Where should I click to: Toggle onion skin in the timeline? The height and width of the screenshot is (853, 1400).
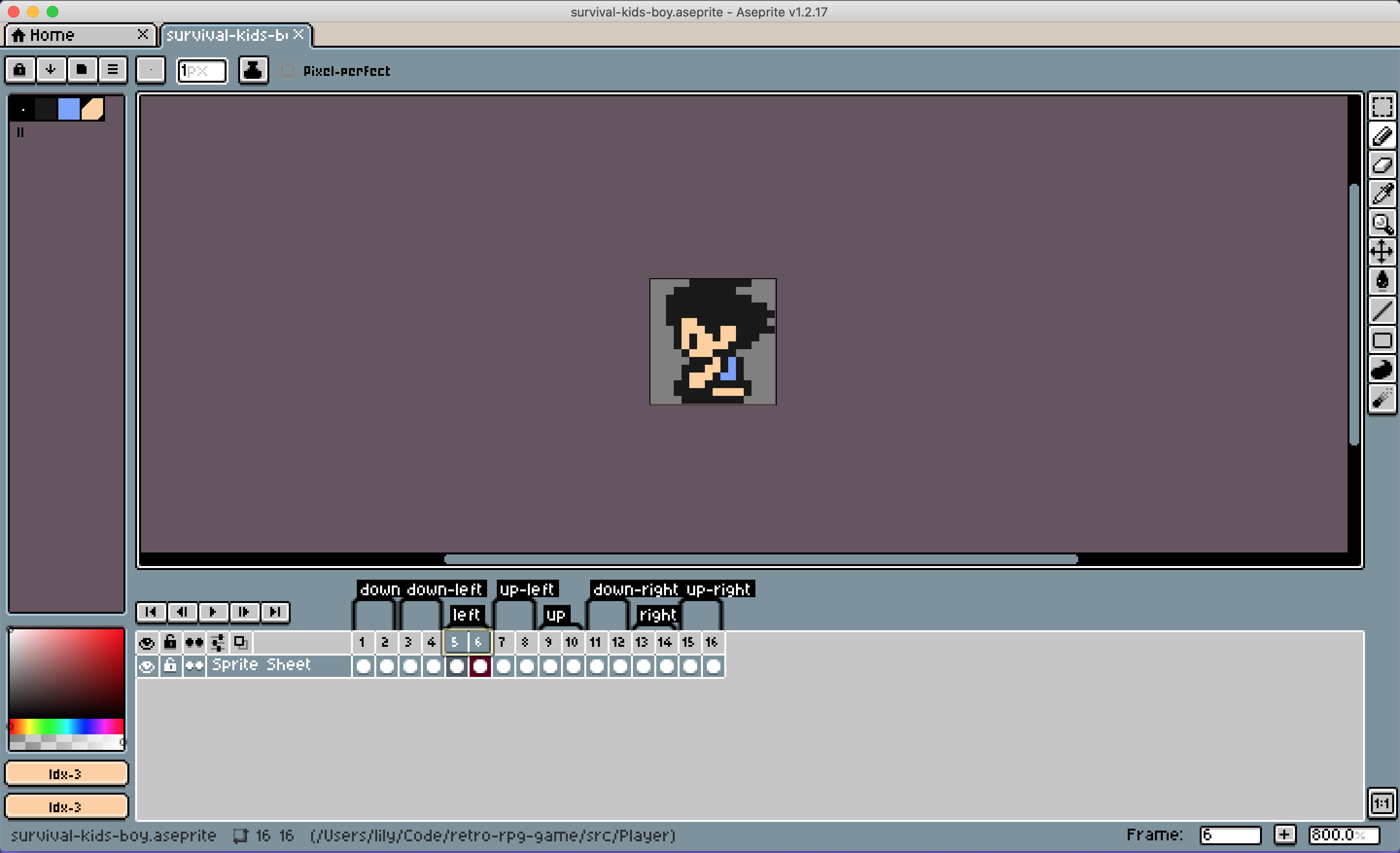[x=194, y=643]
